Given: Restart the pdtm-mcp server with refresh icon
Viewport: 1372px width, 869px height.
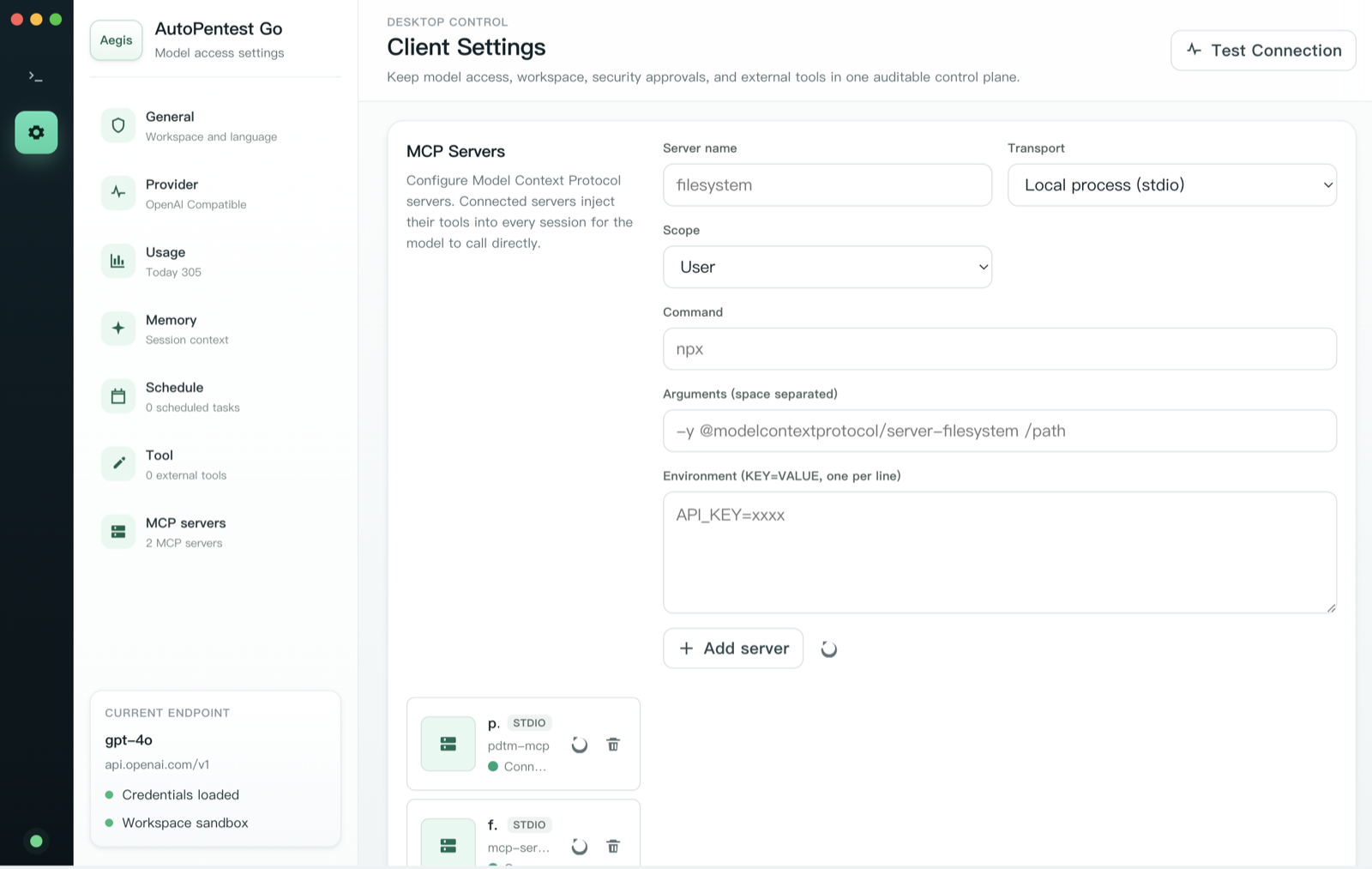Looking at the screenshot, I should click(x=580, y=745).
